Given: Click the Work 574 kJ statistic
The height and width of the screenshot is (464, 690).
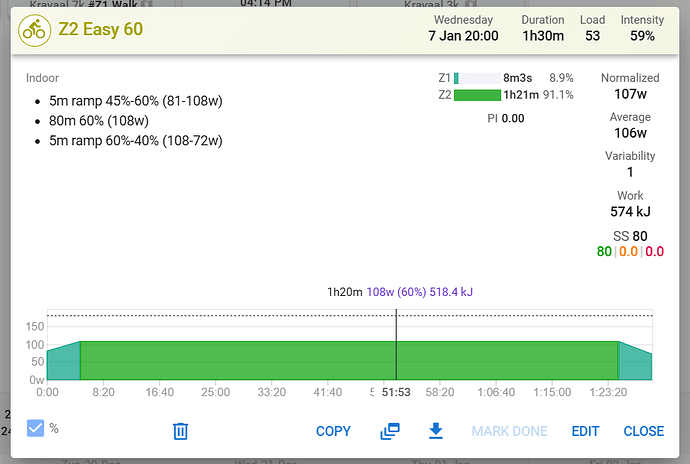Looking at the screenshot, I should (630, 211).
